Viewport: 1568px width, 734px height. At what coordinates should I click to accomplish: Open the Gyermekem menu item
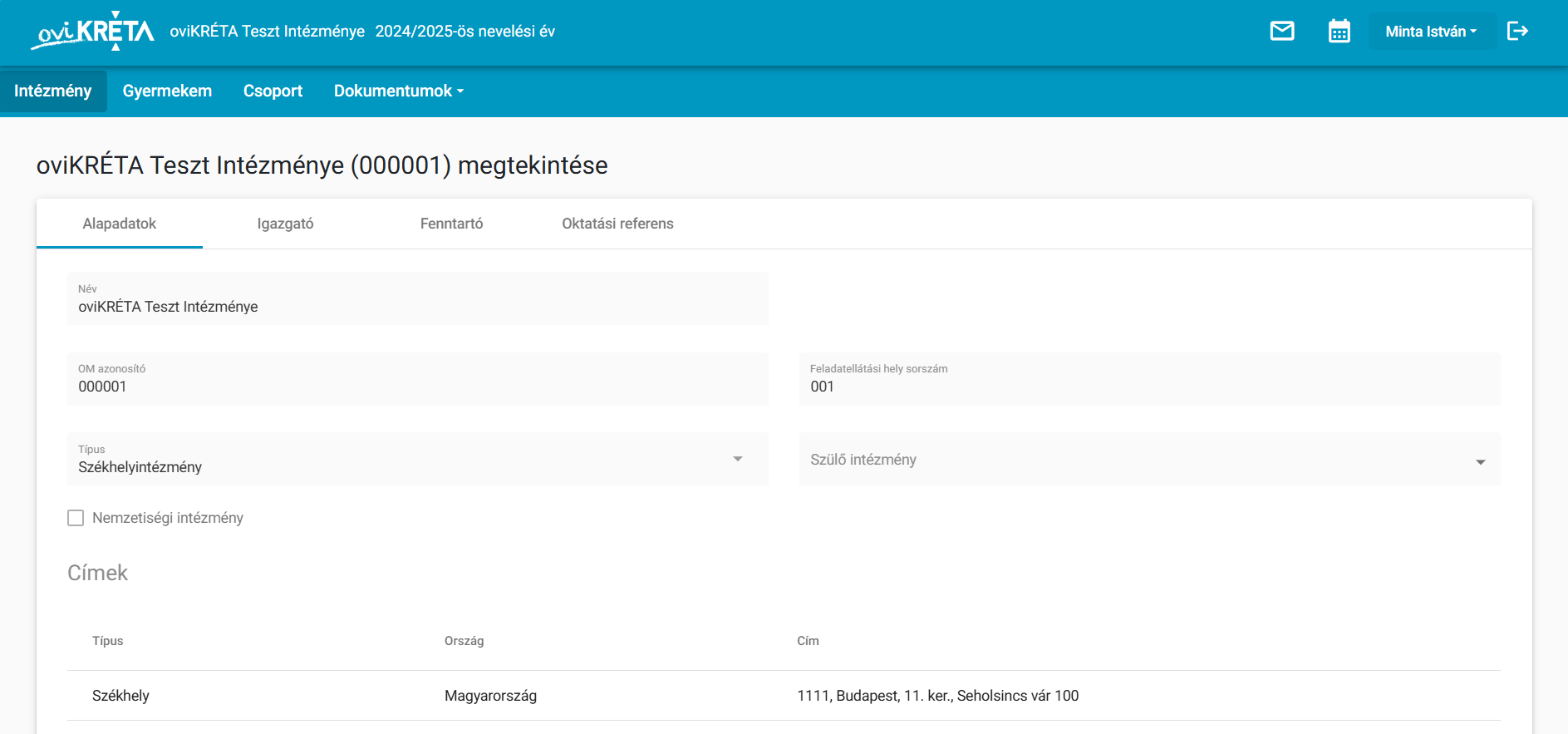coord(167,91)
